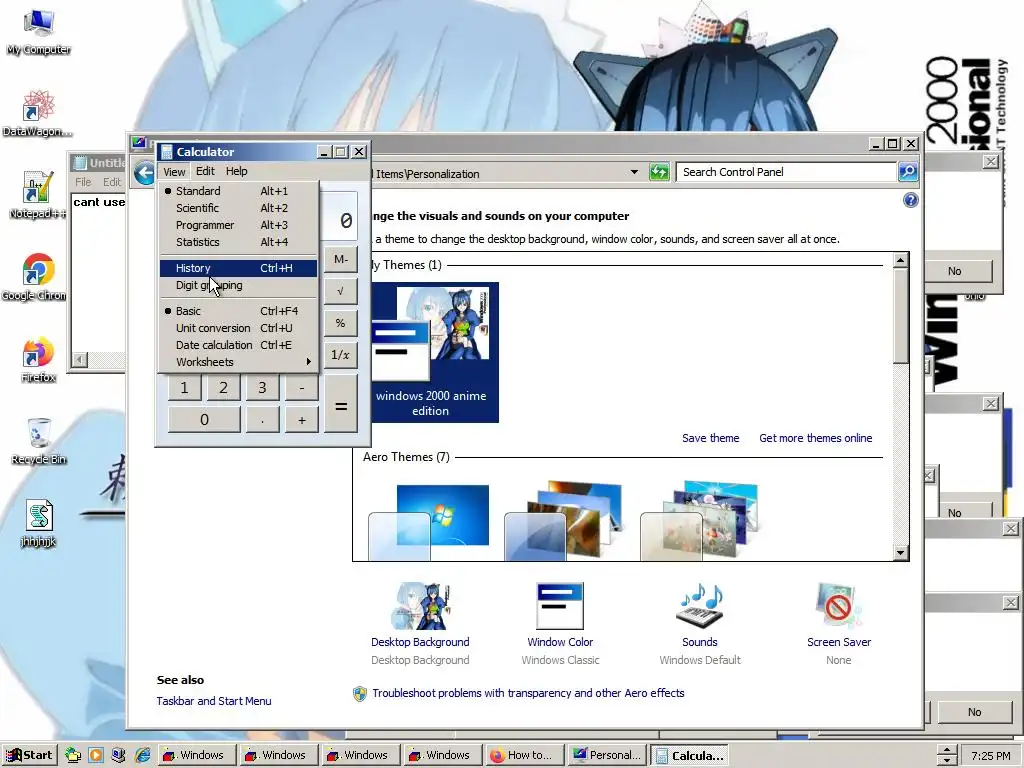
Task: Switch to Personal... taskbar button
Action: [607, 756]
